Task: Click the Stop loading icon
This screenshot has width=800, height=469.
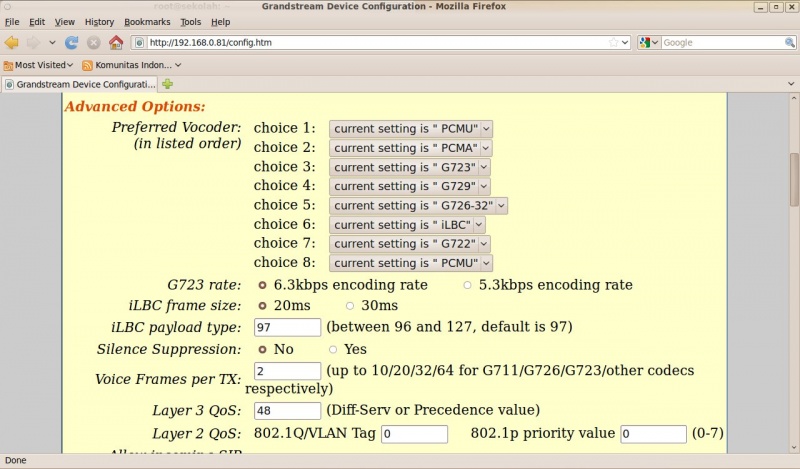Action: (x=93, y=43)
